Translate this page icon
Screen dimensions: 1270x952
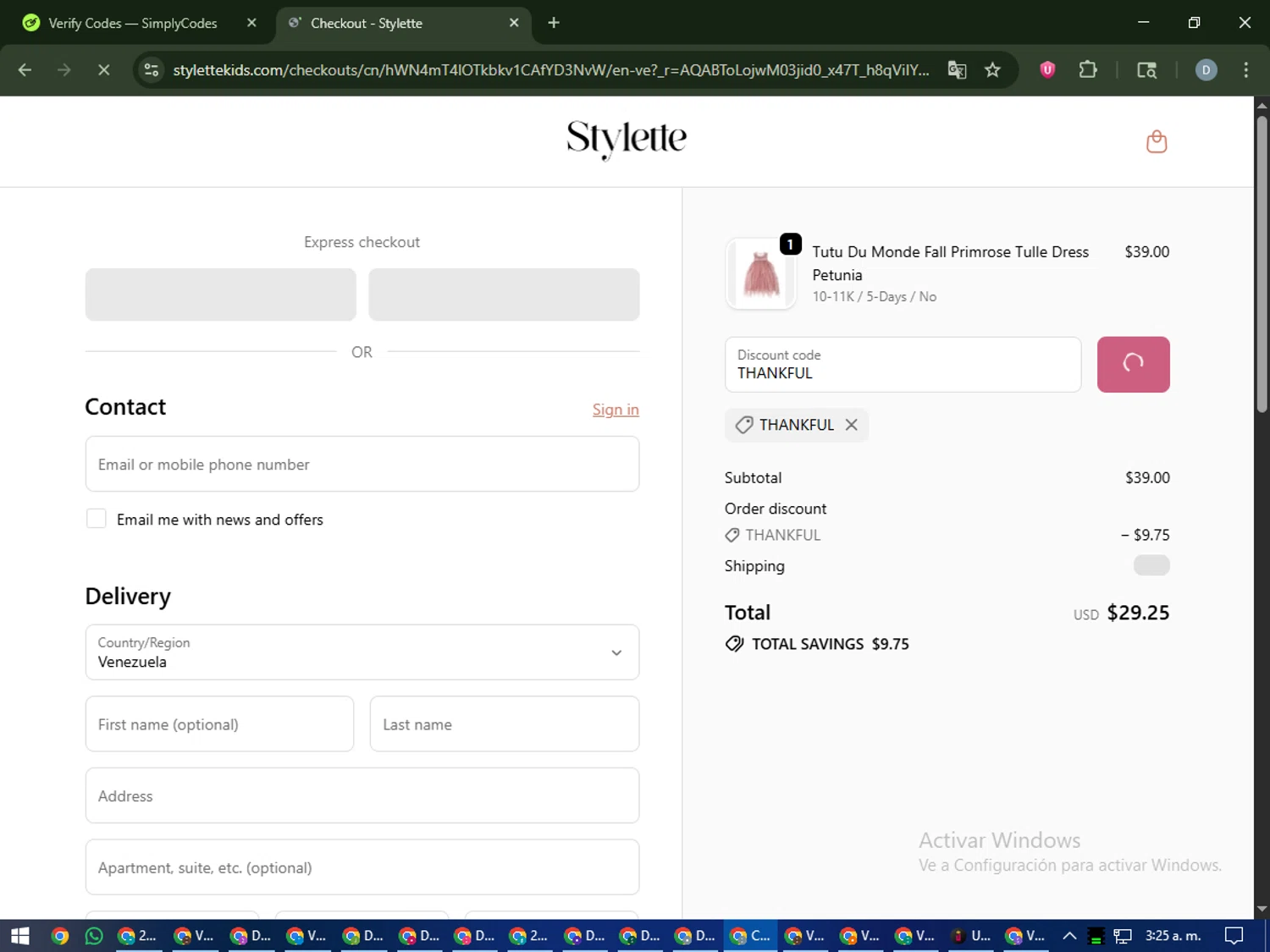tap(957, 70)
